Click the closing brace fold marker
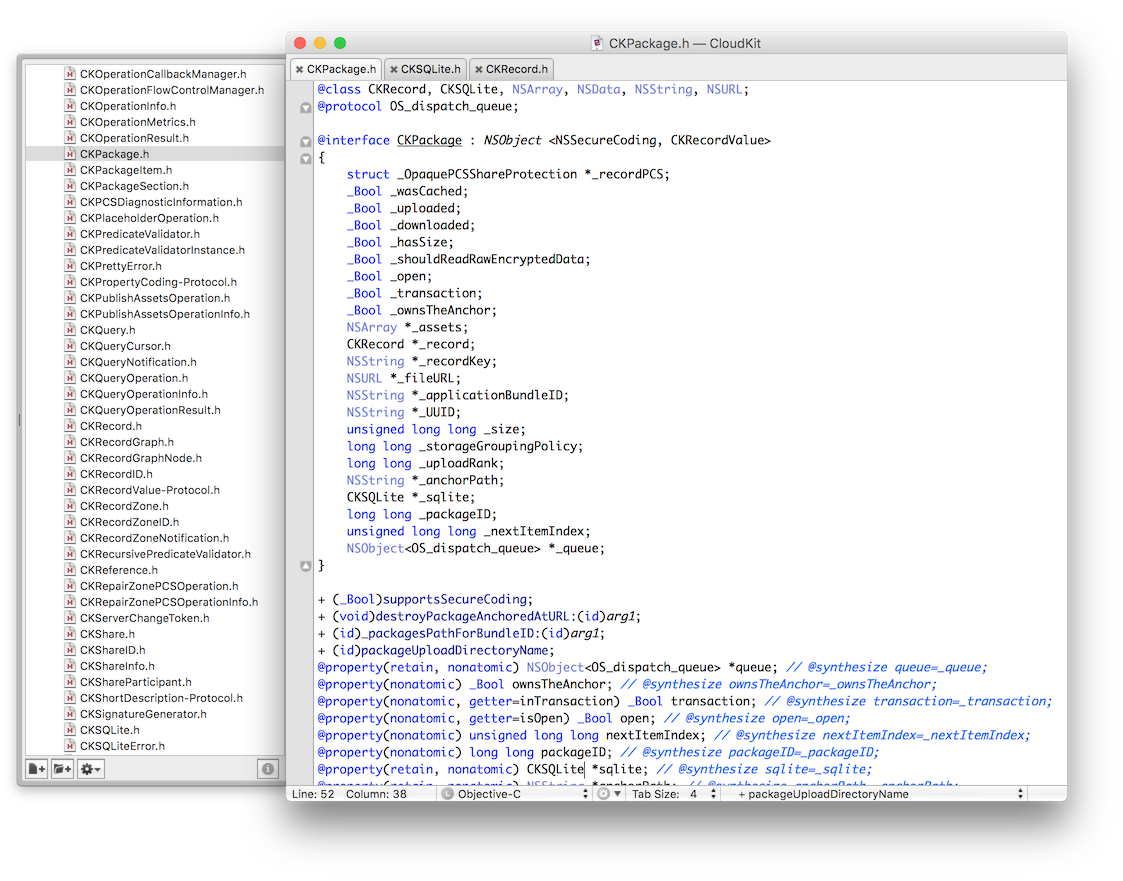 click(x=305, y=566)
